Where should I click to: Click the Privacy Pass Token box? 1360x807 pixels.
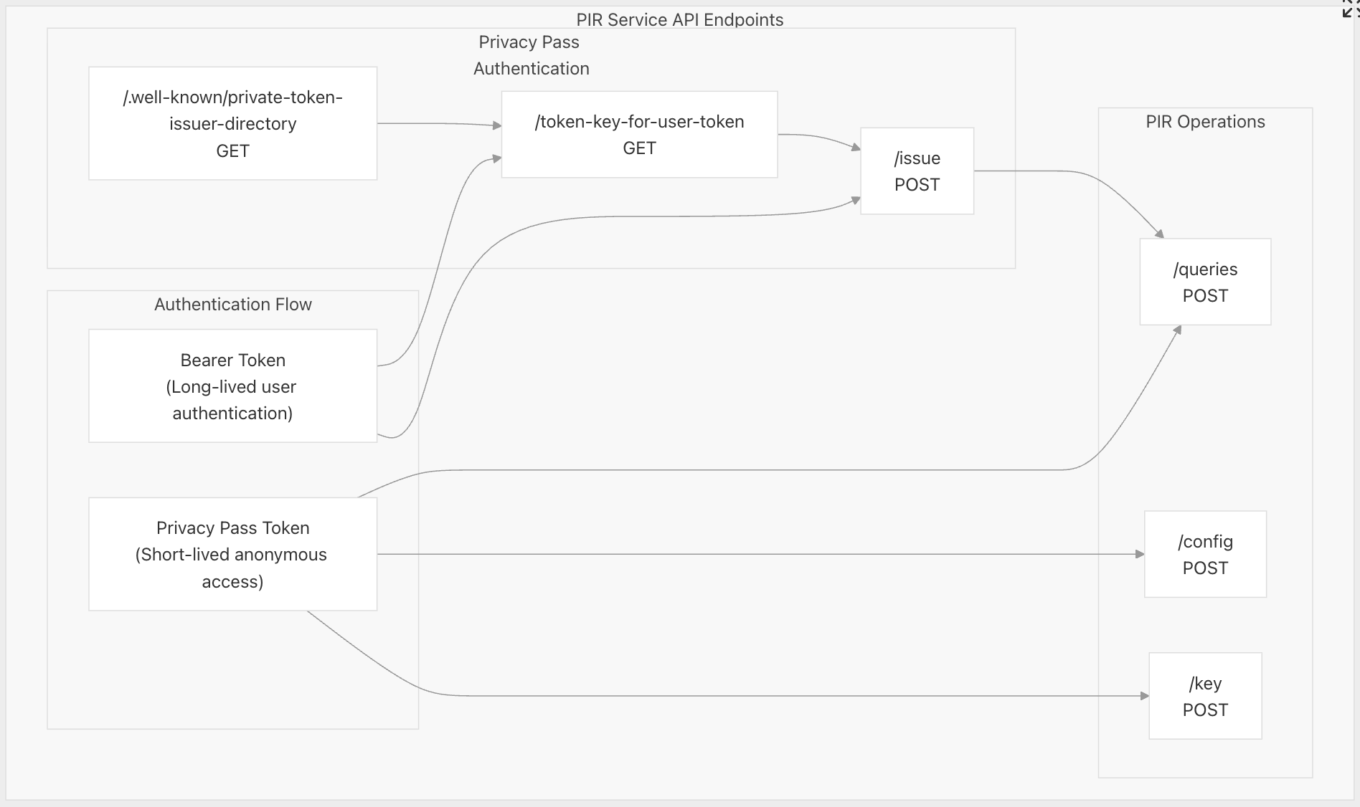point(232,554)
